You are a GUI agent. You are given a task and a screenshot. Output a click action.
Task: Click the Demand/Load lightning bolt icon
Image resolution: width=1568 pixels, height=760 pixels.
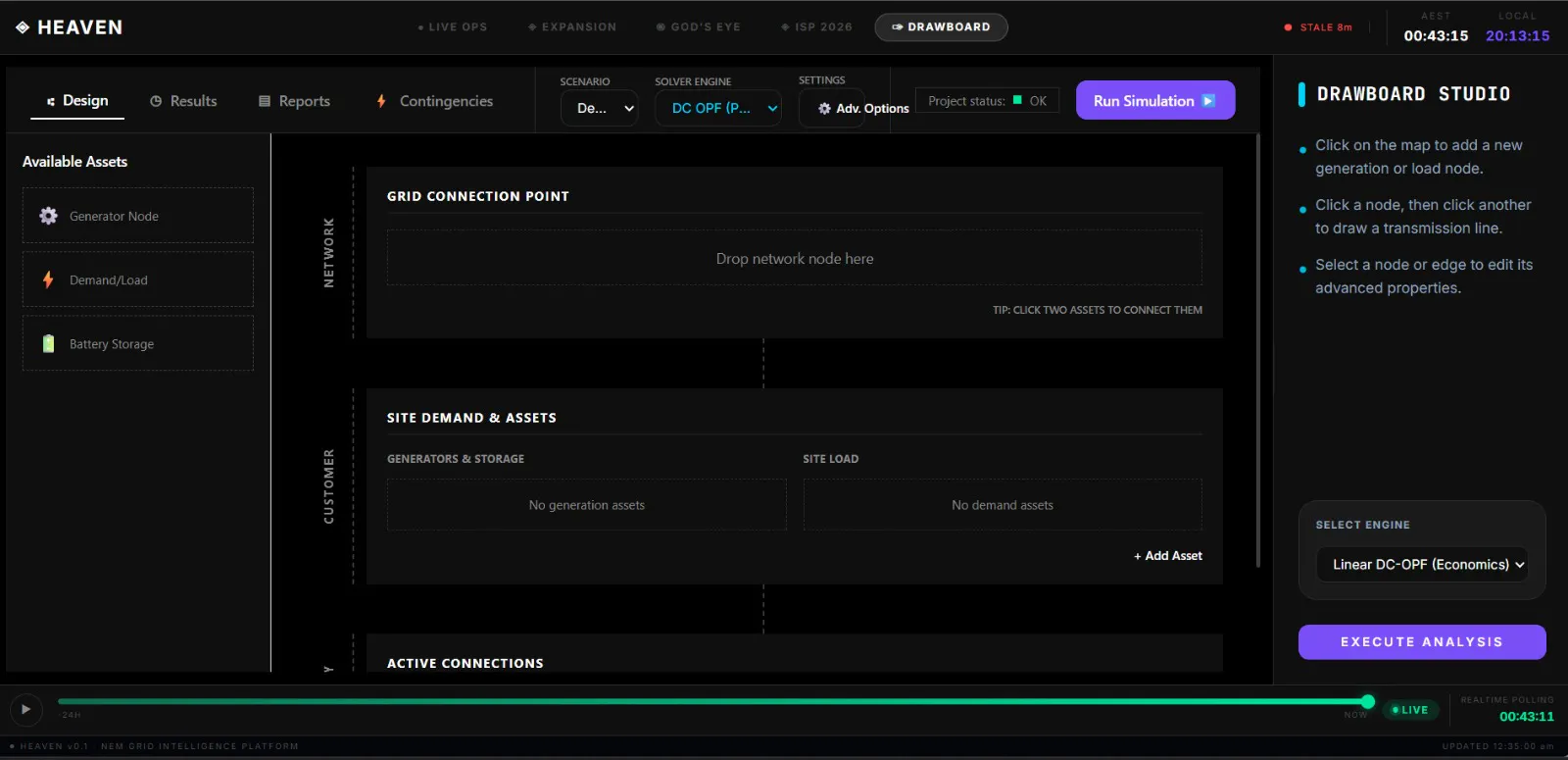48,279
